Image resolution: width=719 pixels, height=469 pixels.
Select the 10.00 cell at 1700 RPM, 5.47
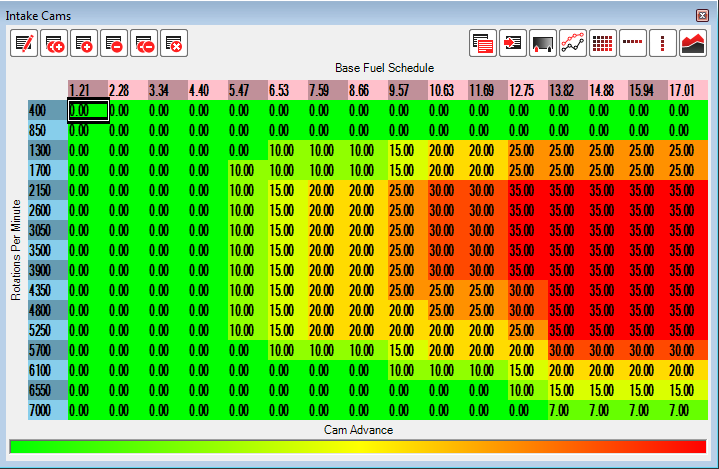tap(248, 171)
